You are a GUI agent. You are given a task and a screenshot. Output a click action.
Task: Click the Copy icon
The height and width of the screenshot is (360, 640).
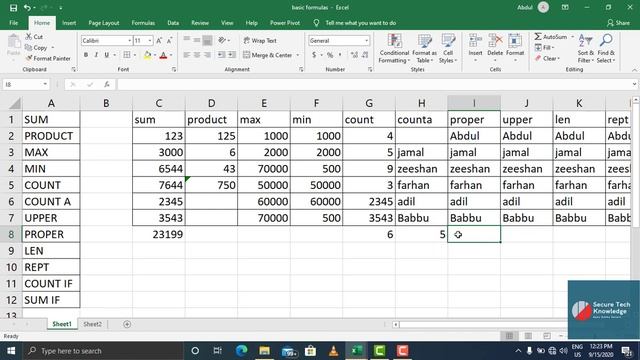[29, 47]
